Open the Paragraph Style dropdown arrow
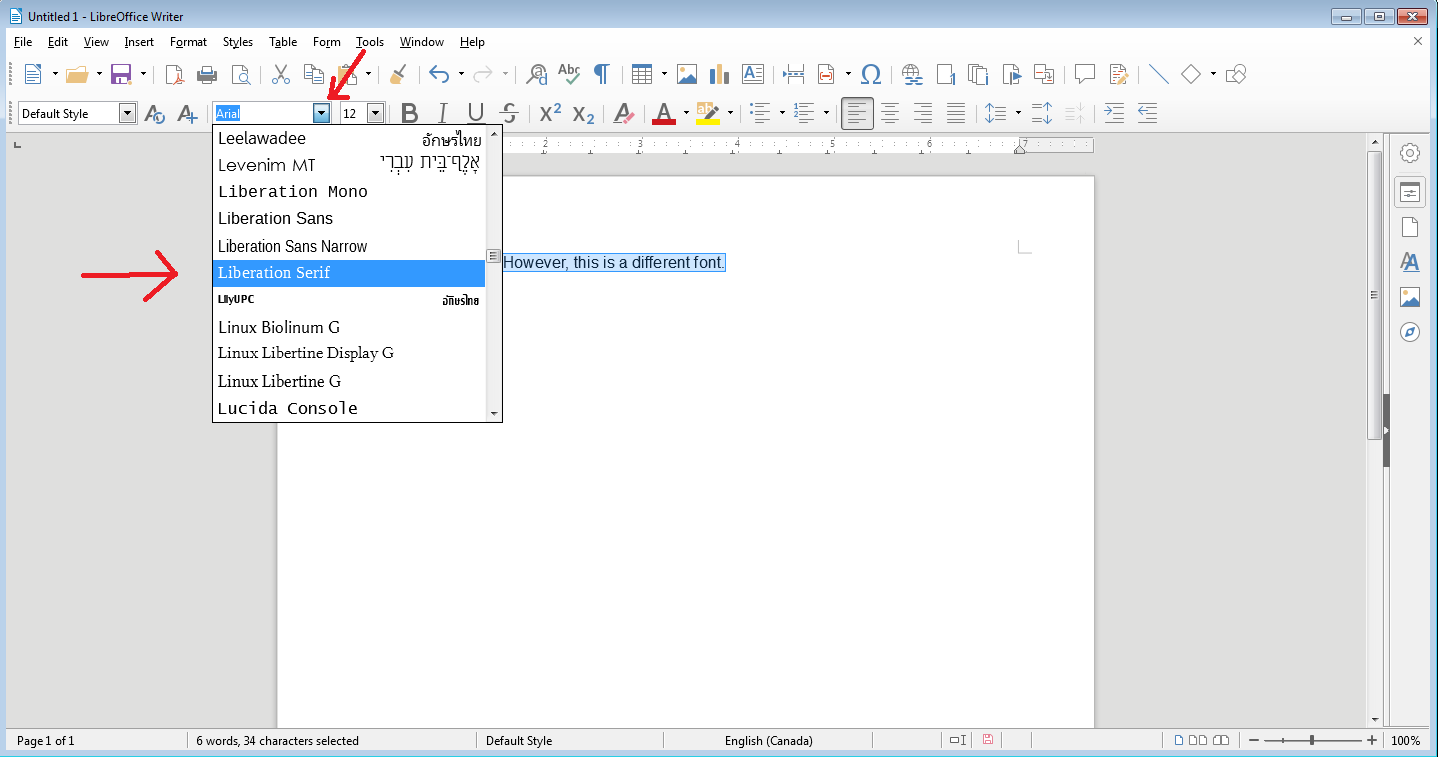The image size is (1438, 757). point(127,113)
